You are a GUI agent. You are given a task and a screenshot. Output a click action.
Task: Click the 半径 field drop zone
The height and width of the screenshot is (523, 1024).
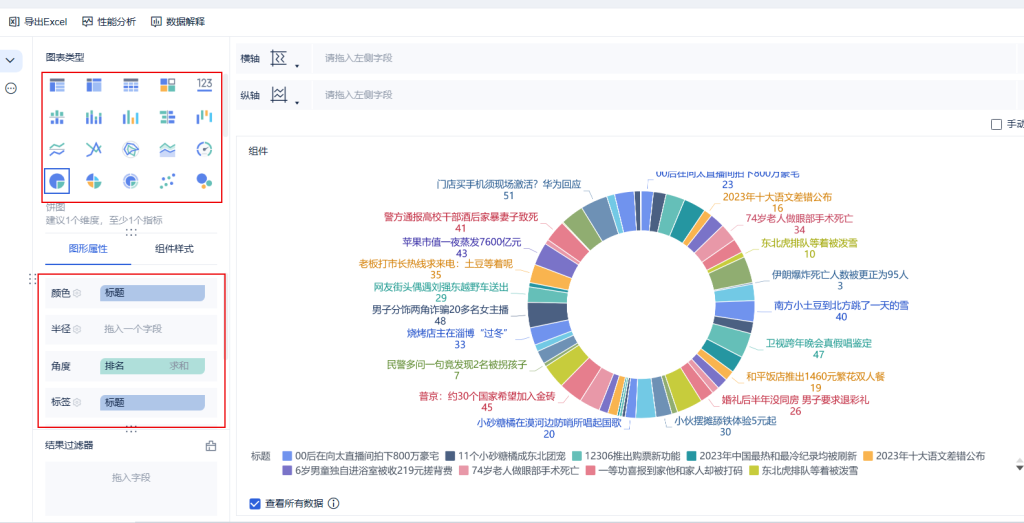click(x=152, y=328)
